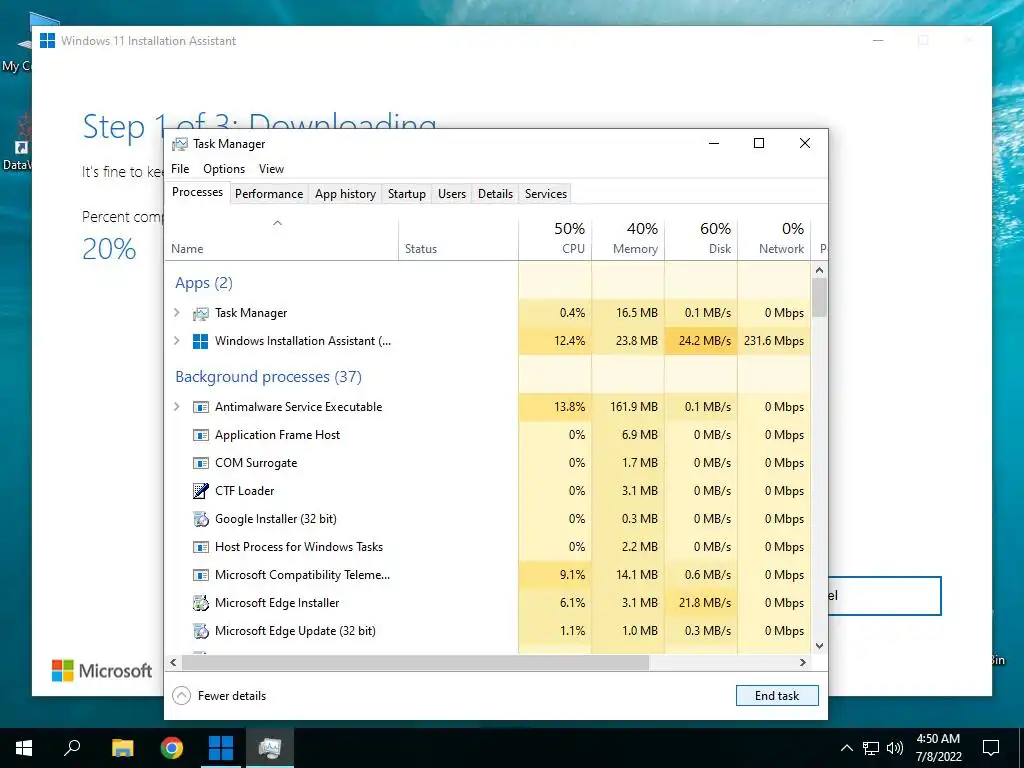Click the horizontal scrollbar right arrow
The height and width of the screenshot is (768, 1024).
point(803,662)
